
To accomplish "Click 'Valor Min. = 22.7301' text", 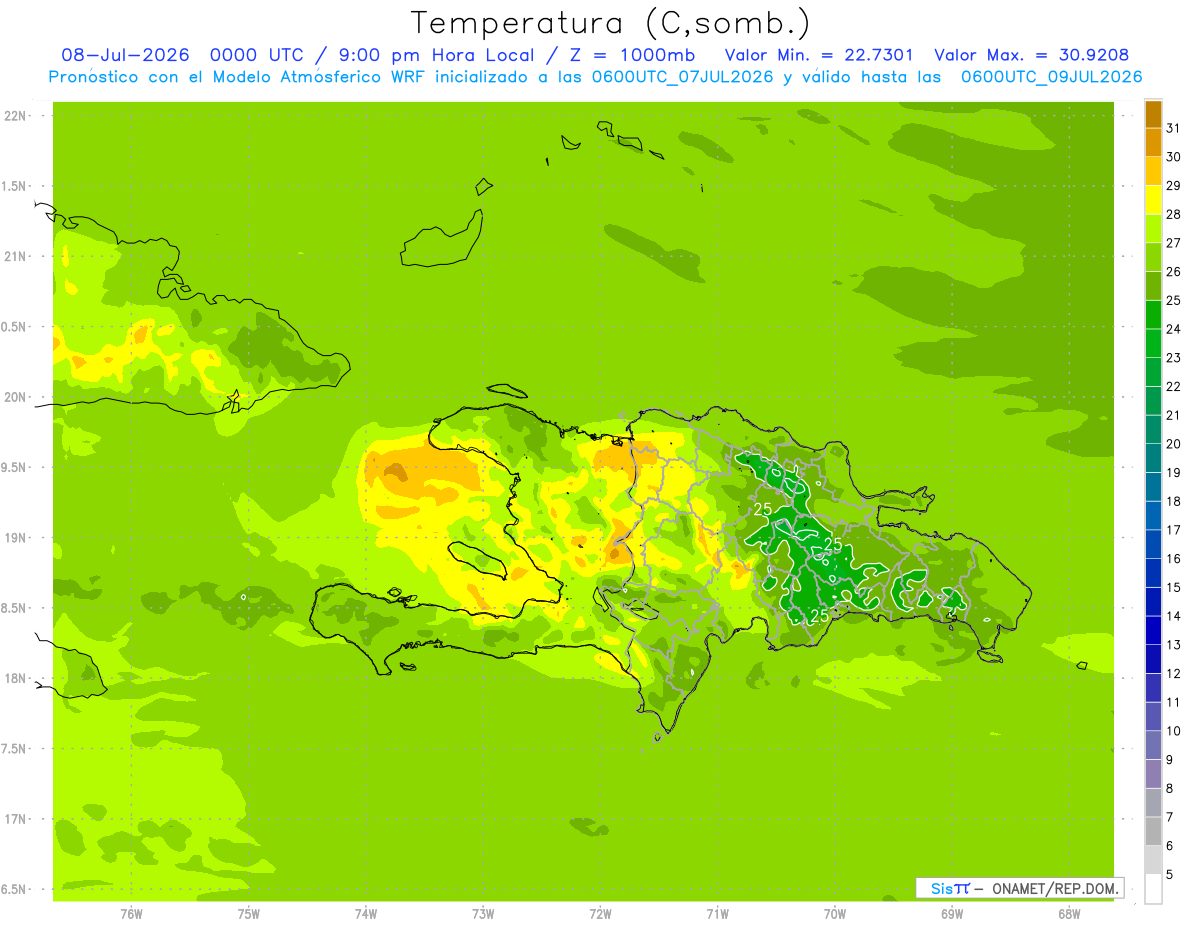I will coord(818,55).
